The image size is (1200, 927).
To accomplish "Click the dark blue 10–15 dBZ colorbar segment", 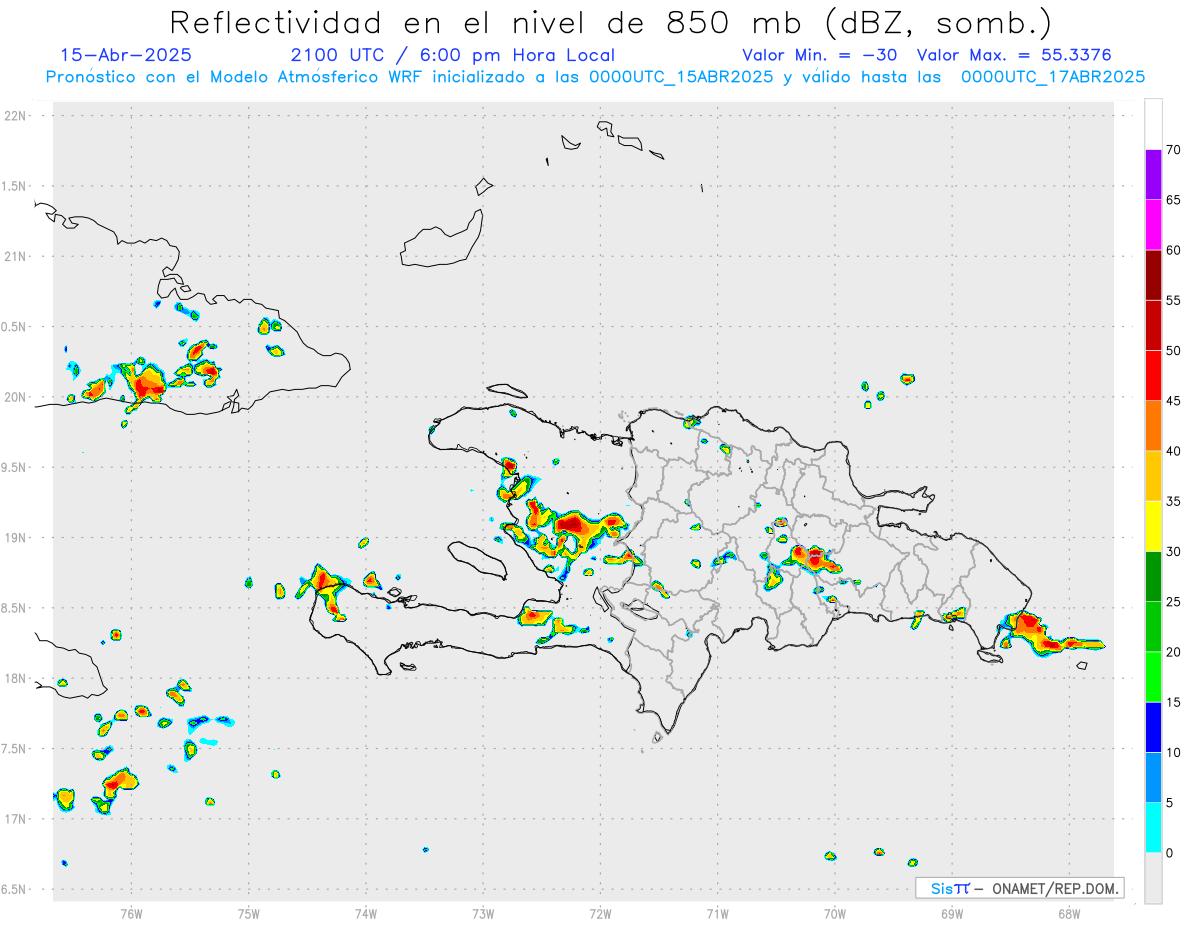I will 1153,727.
